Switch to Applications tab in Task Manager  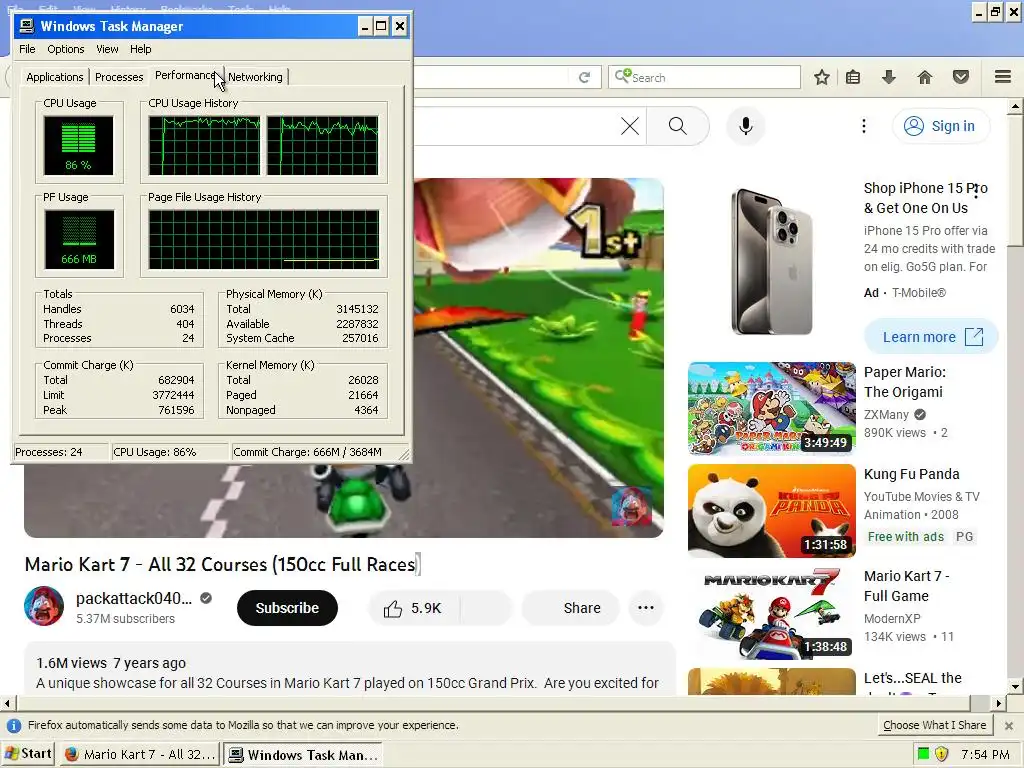pos(55,77)
